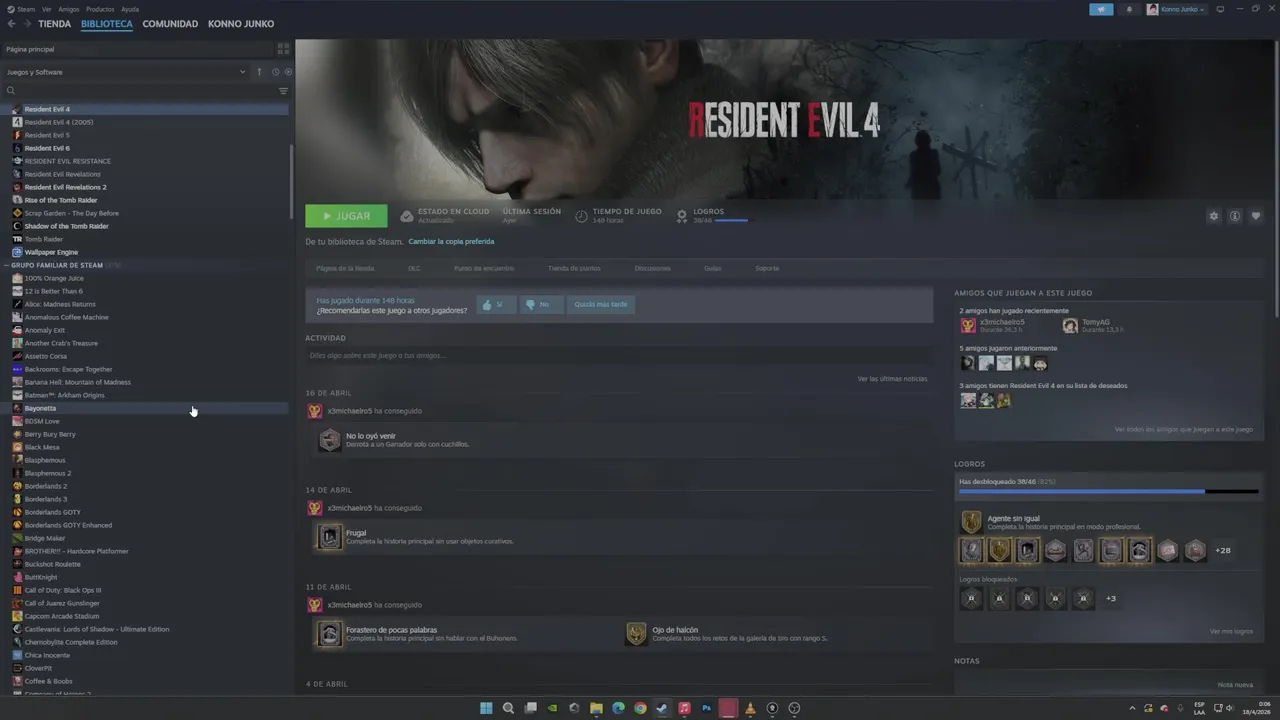Select Resident Evil 6 in library list

coord(145,148)
